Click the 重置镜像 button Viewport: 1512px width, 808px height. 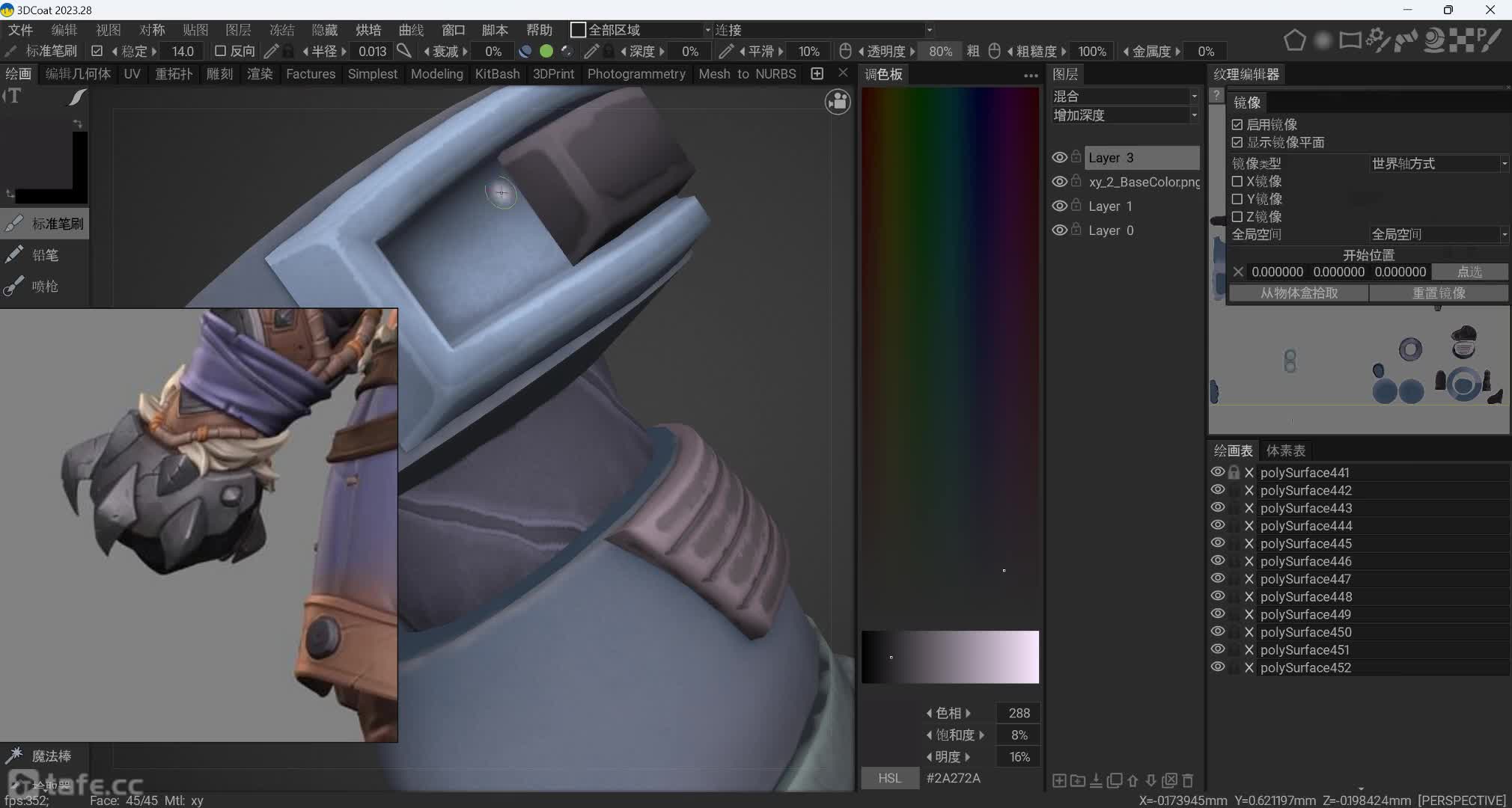1439,293
